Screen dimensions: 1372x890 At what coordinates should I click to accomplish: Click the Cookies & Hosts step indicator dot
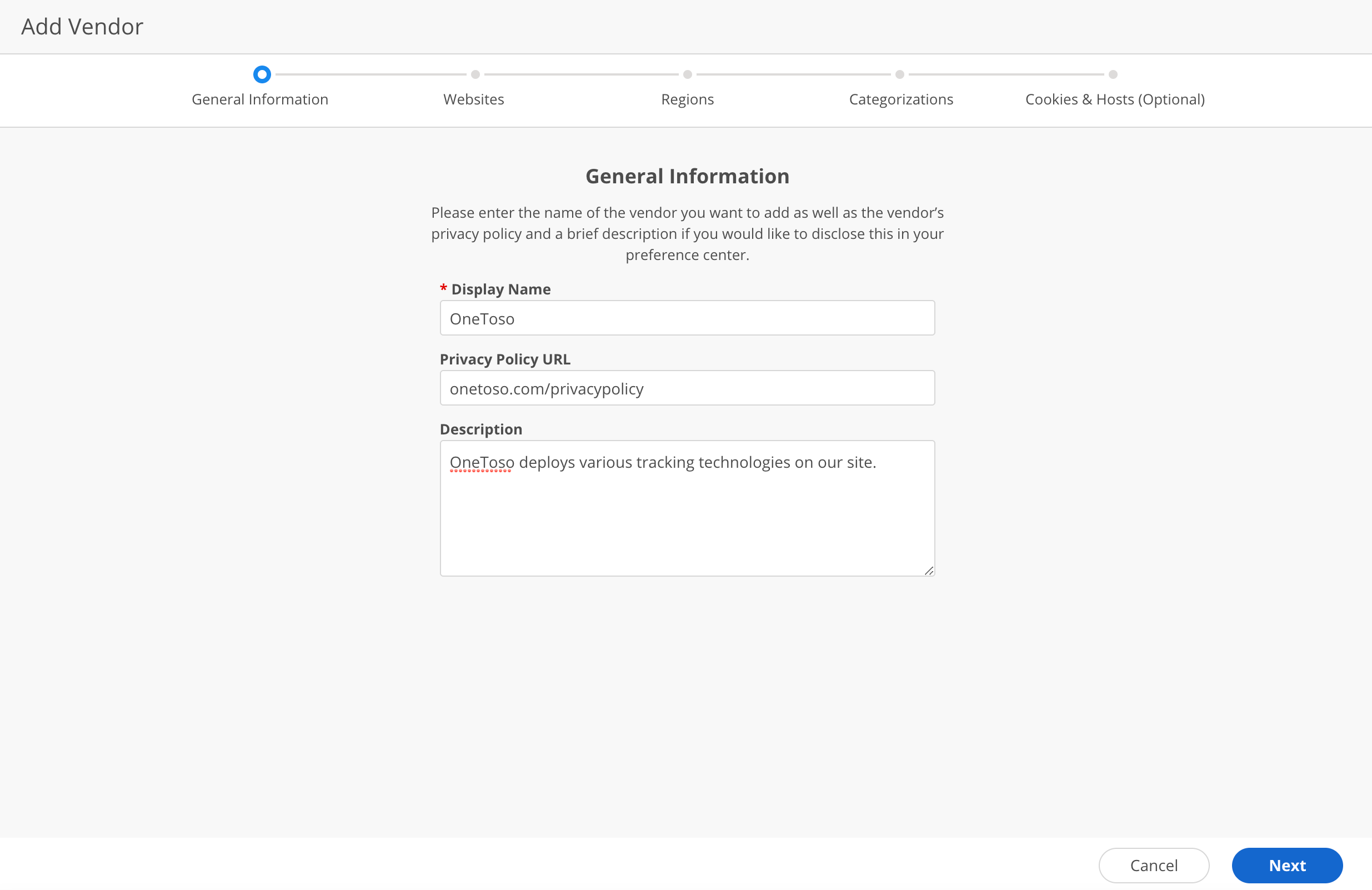click(x=1113, y=74)
